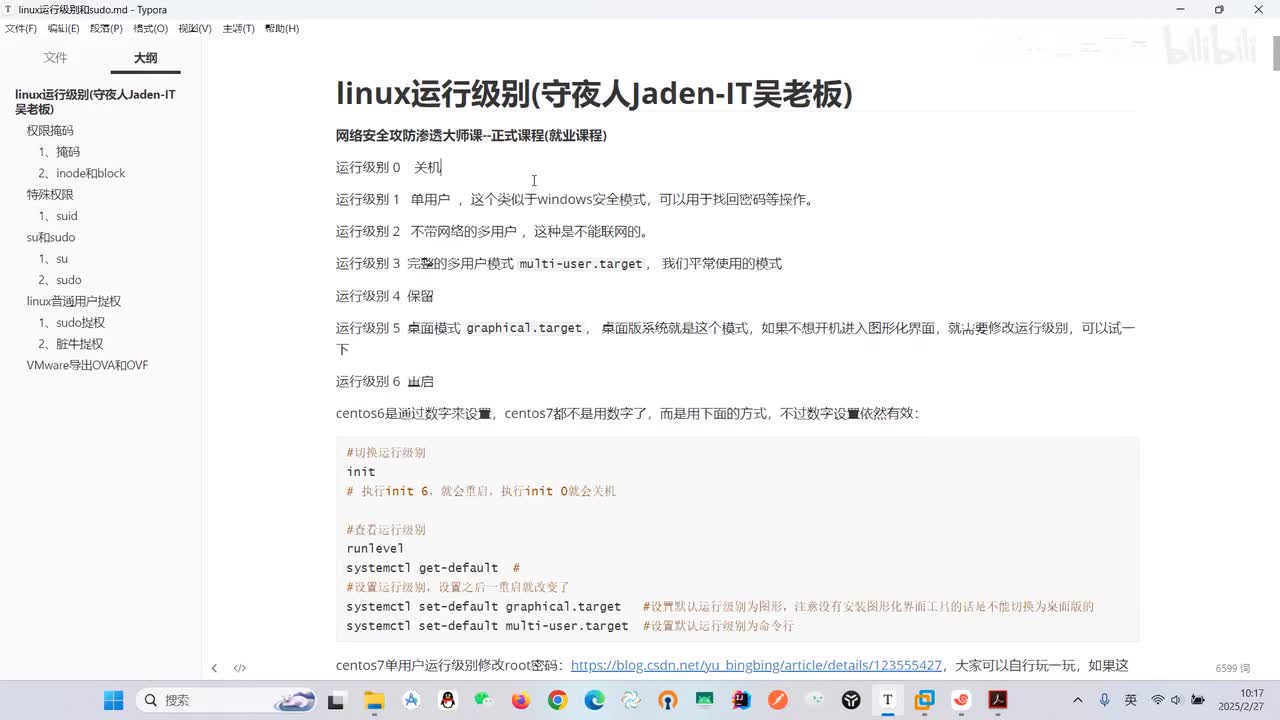Go to outline item 2、inode和block
The width and height of the screenshot is (1280, 720).
pyautogui.click(x=82, y=173)
